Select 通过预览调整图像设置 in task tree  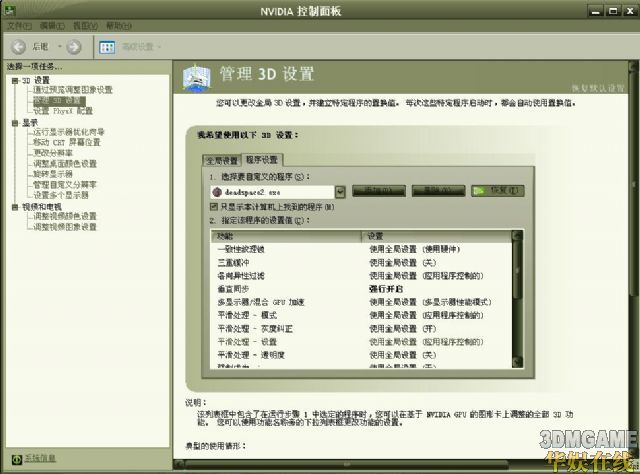[x=73, y=90]
